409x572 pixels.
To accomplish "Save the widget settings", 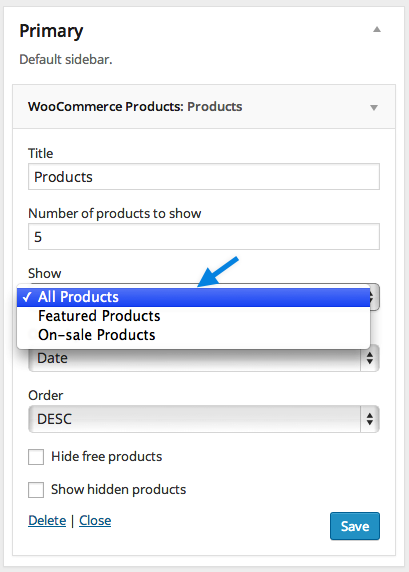I will pos(355,526).
